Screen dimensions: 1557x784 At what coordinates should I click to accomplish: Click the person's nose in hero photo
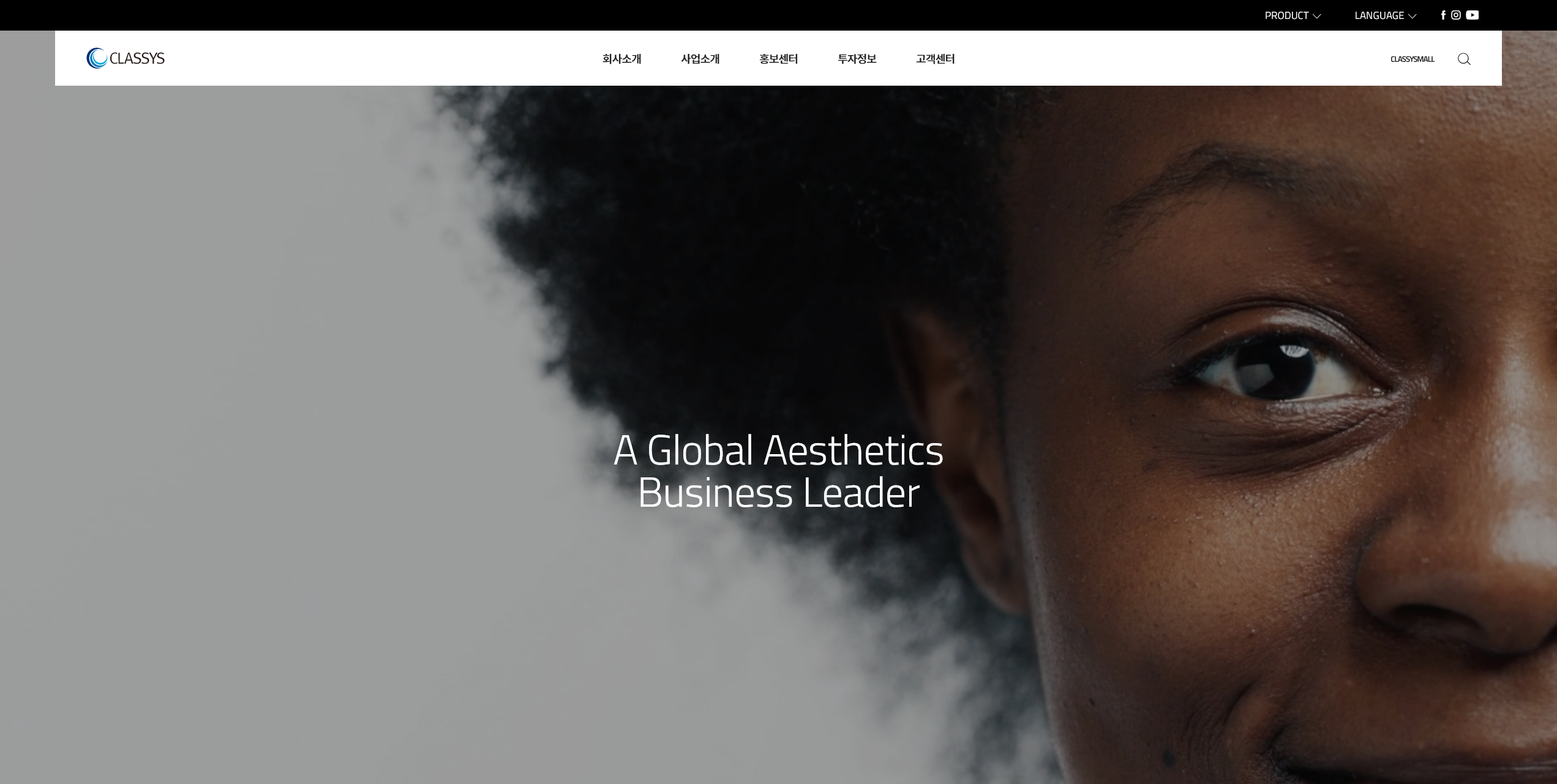click(x=1469, y=581)
